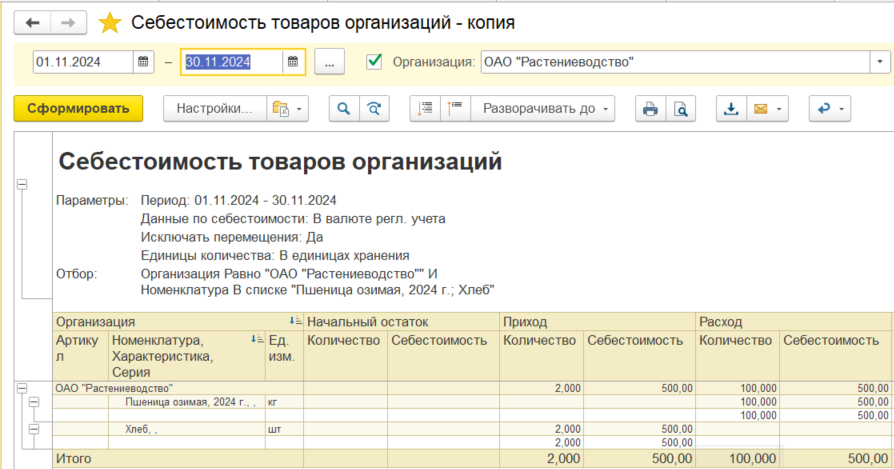Select the Отбор label
The height and width of the screenshot is (469, 894).
(76, 274)
